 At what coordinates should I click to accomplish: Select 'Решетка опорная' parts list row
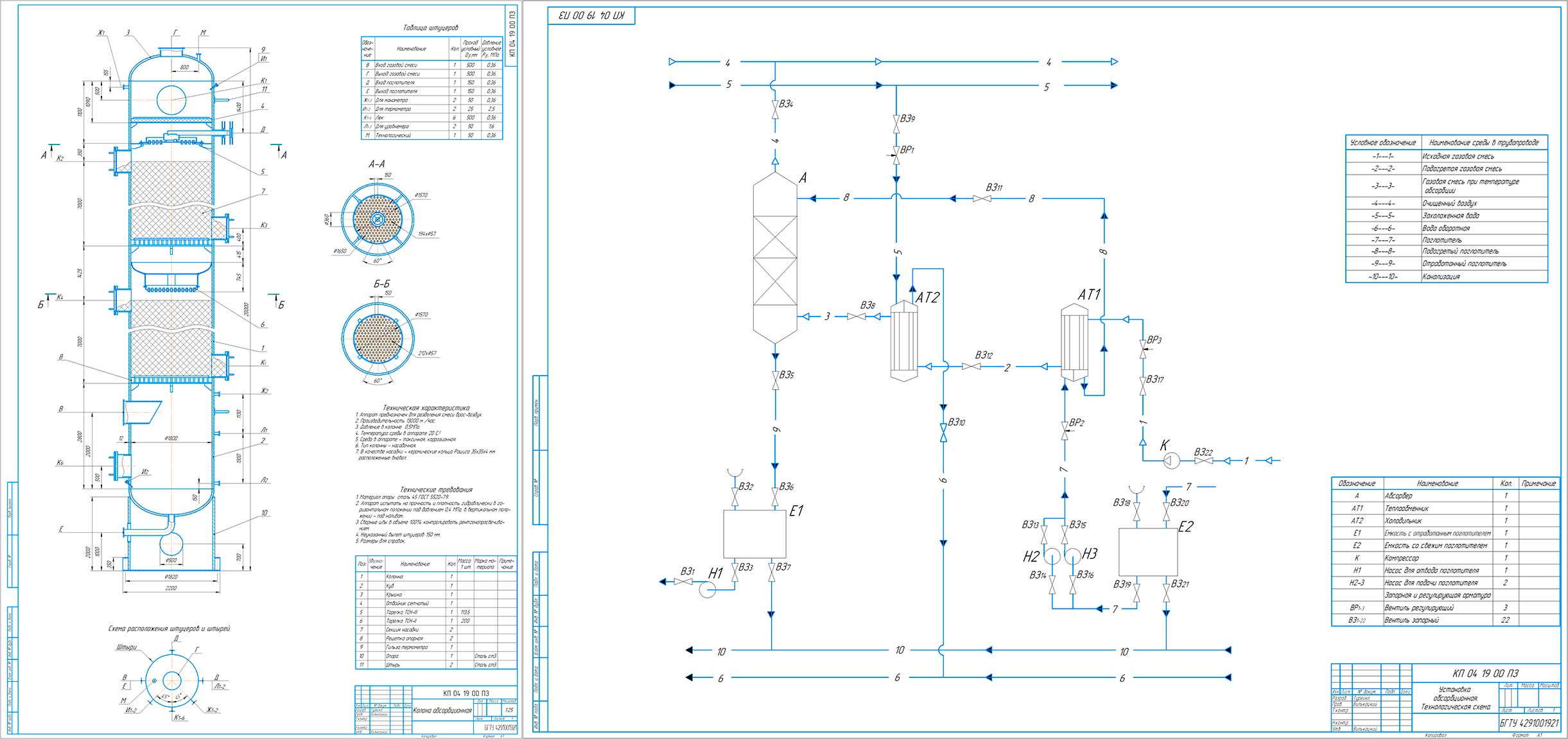pos(436,639)
